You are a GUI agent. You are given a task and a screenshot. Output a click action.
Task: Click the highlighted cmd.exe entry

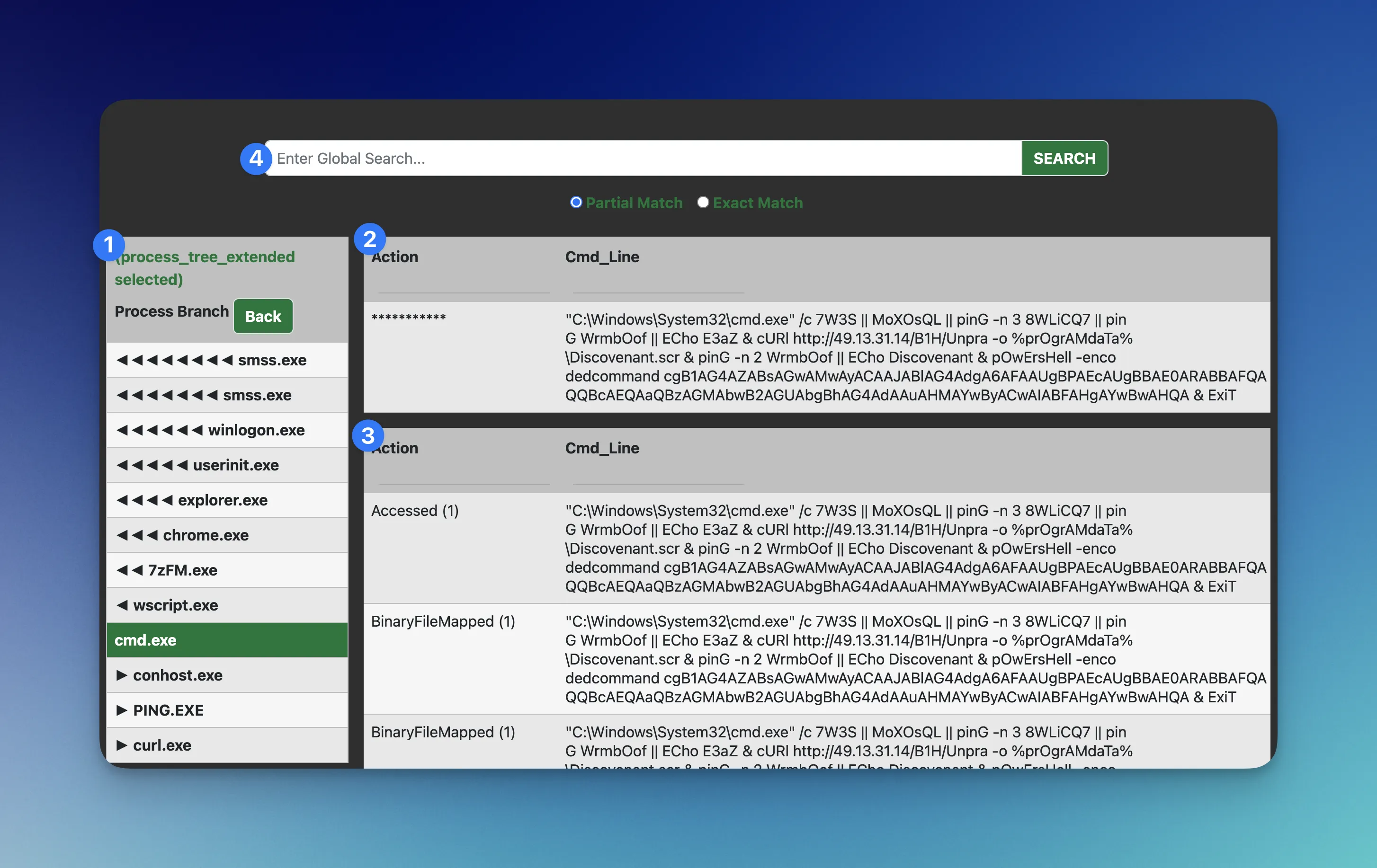(227, 640)
